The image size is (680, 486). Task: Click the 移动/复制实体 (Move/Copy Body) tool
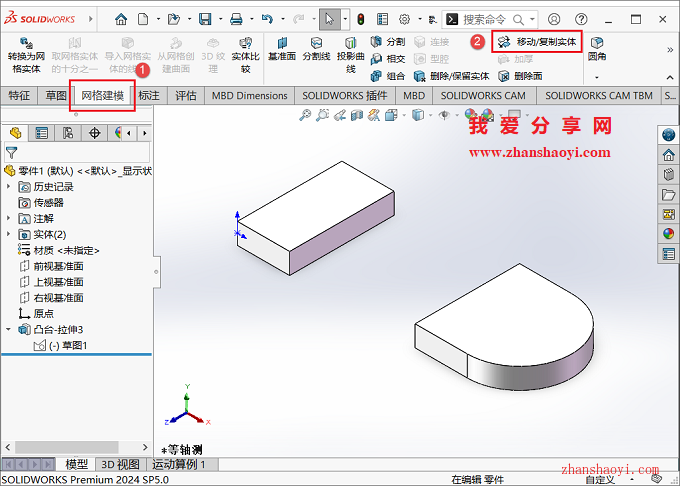point(537,41)
